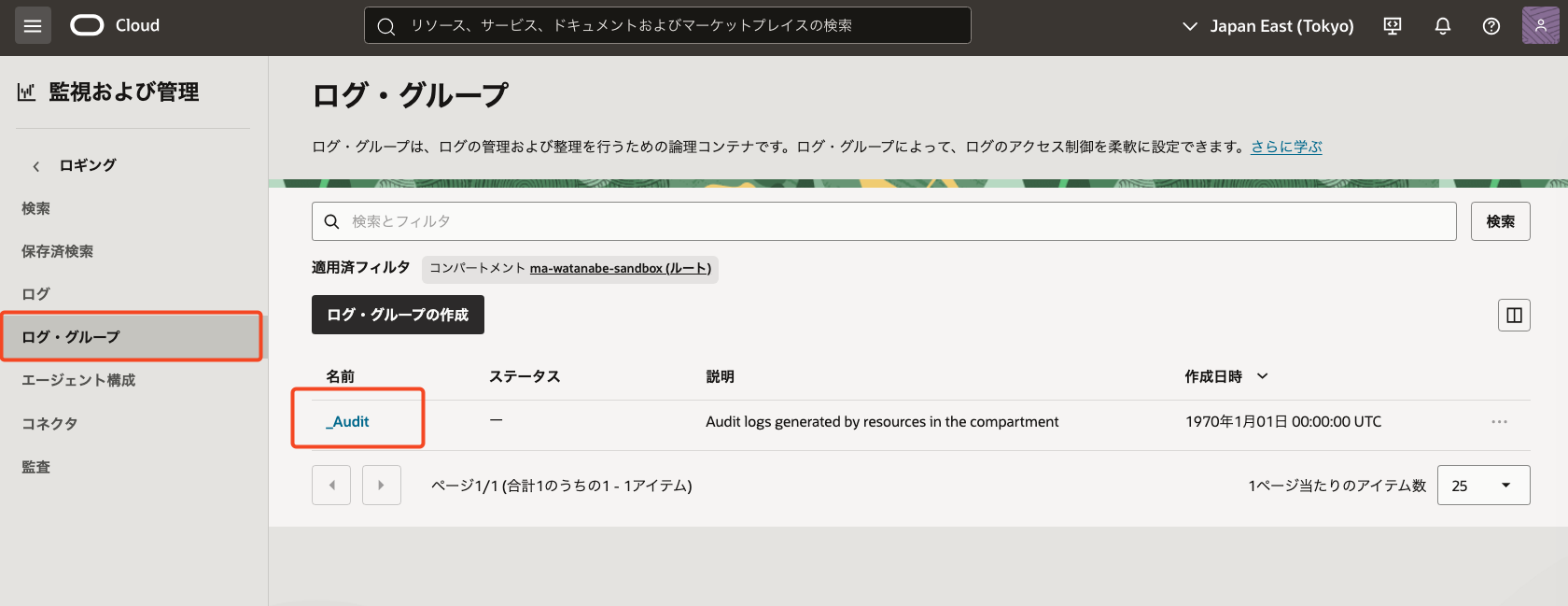Click the 検索とフィルタ input field

(x=883, y=221)
